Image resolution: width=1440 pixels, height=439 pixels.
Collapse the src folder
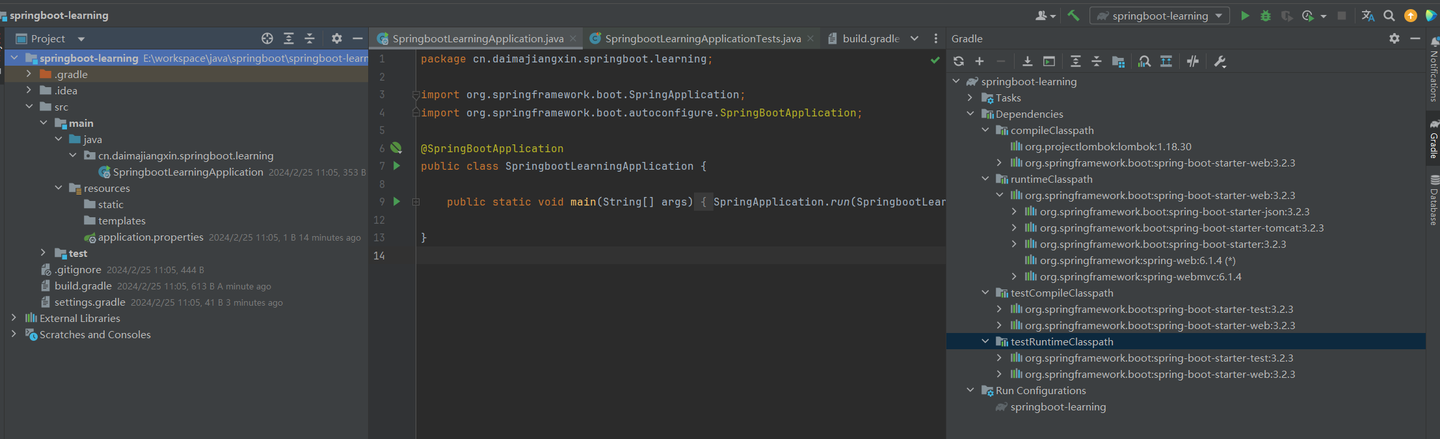(x=29, y=107)
